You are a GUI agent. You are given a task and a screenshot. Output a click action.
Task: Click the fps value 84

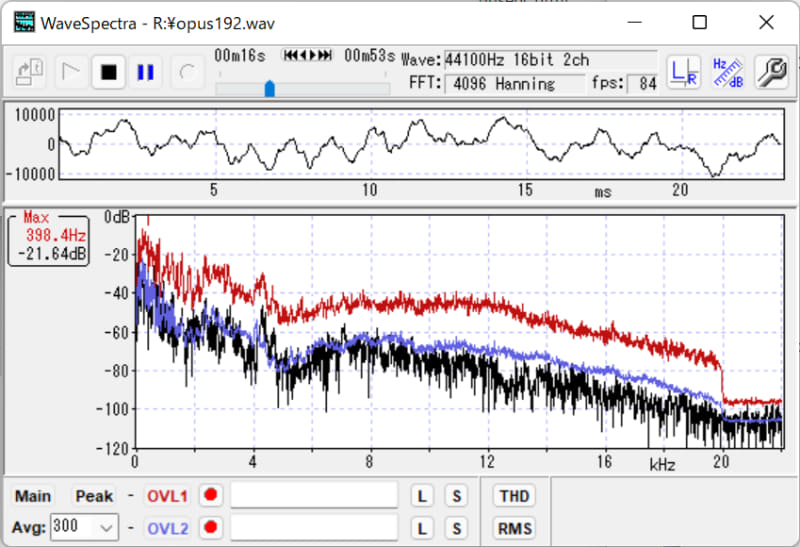642,83
